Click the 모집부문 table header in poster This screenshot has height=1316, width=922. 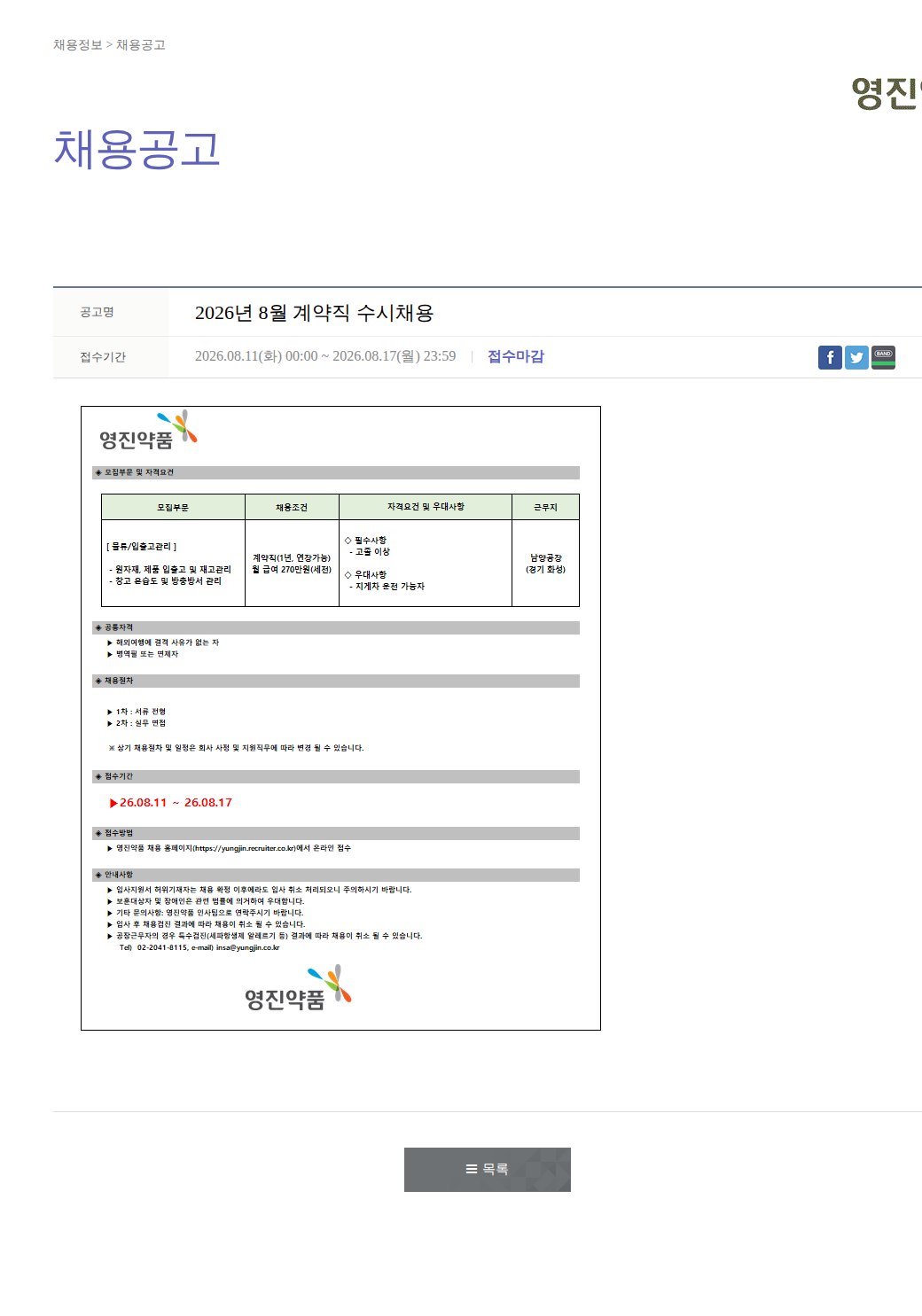pyautogui.click(x=173, y=507)
